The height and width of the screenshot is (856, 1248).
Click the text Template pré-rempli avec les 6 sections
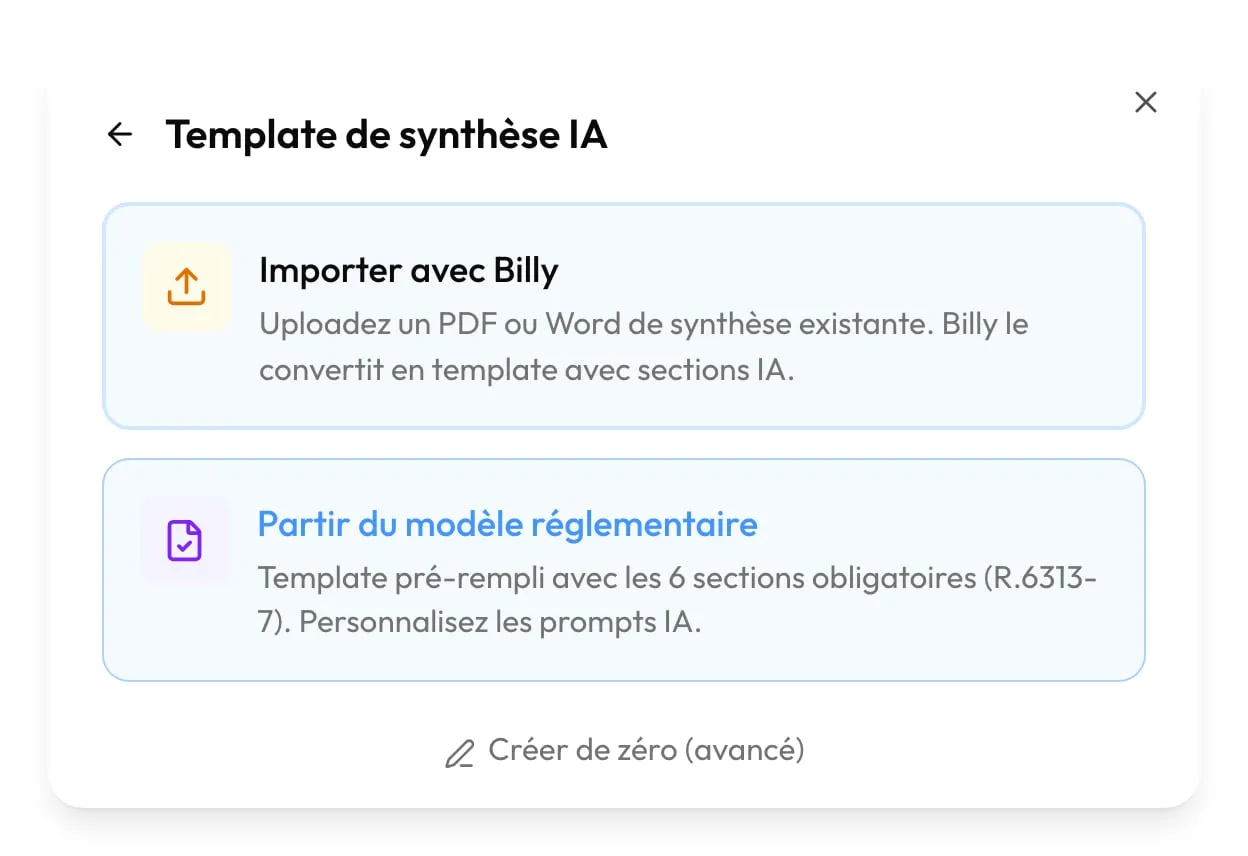coord(678,600)
